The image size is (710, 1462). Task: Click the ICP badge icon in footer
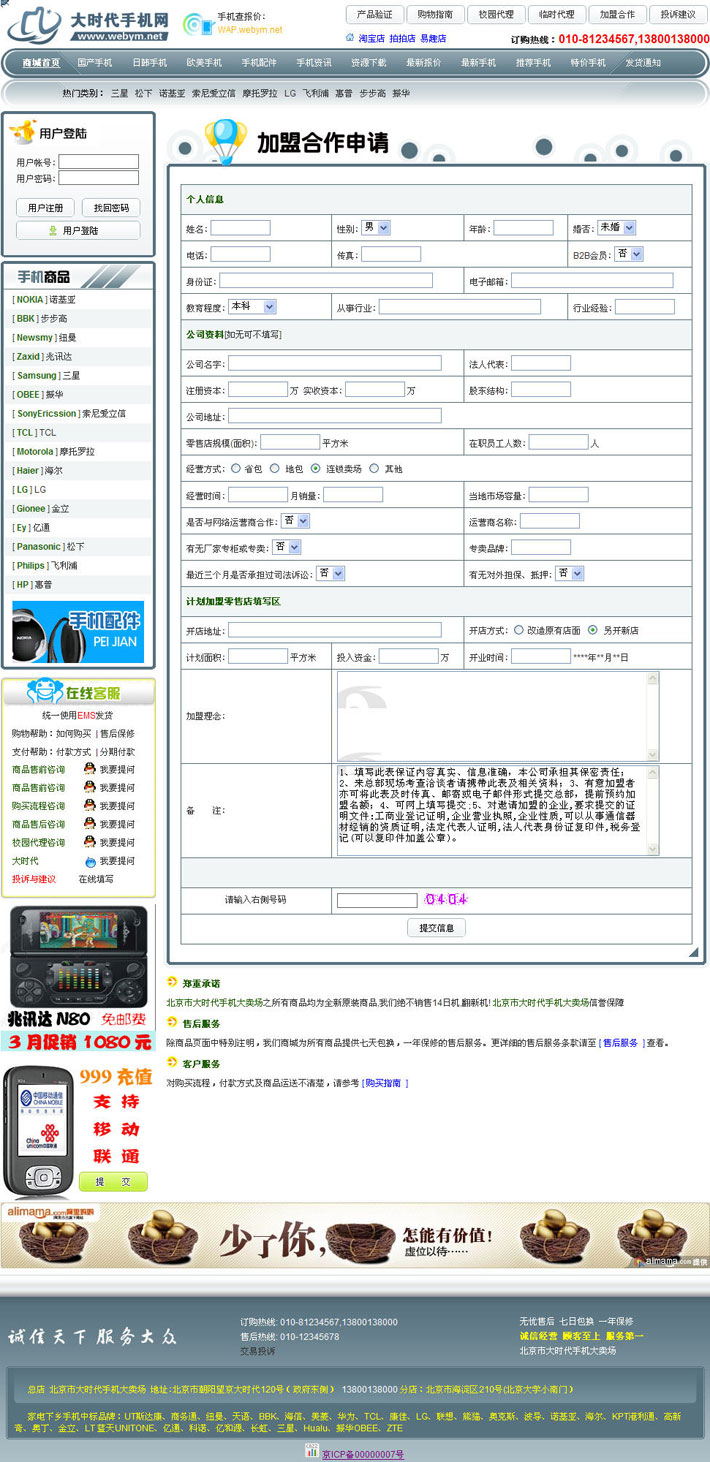[x=312, y=1452]
